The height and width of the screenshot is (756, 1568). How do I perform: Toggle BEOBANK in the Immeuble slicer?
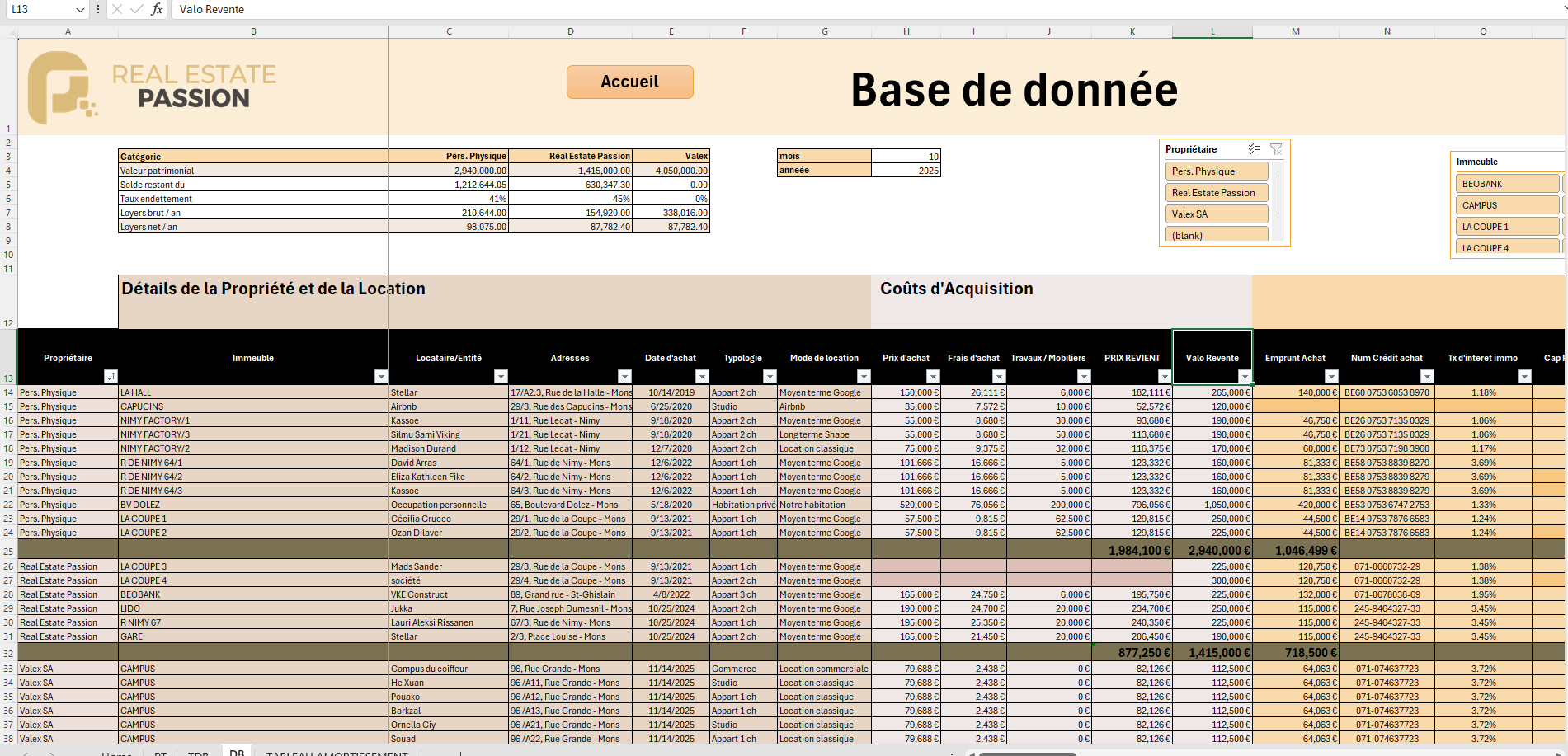(x=1508, y=184)
